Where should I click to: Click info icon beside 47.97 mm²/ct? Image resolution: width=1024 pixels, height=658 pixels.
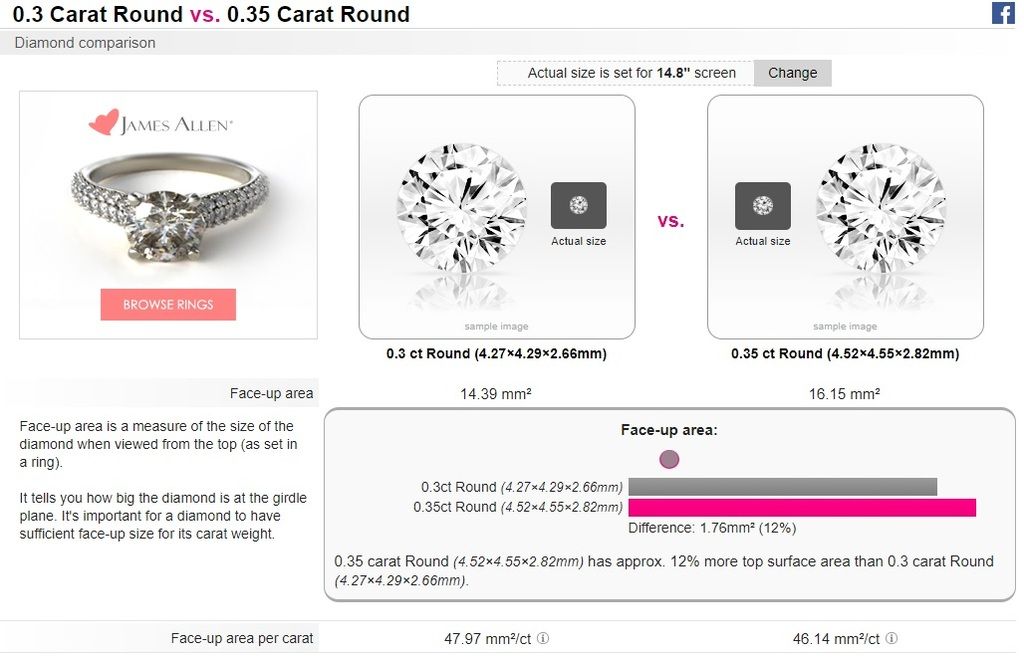pos(543,638)
